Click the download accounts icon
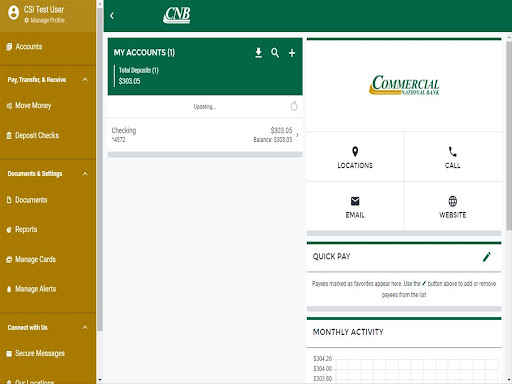 click(x=258, y=53)
